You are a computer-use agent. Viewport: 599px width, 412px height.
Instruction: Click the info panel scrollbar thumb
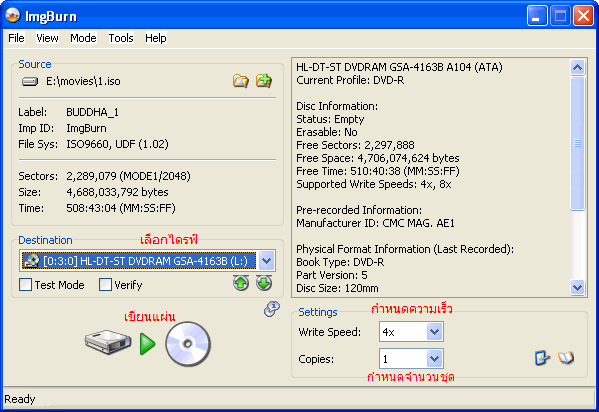[577, 143]
